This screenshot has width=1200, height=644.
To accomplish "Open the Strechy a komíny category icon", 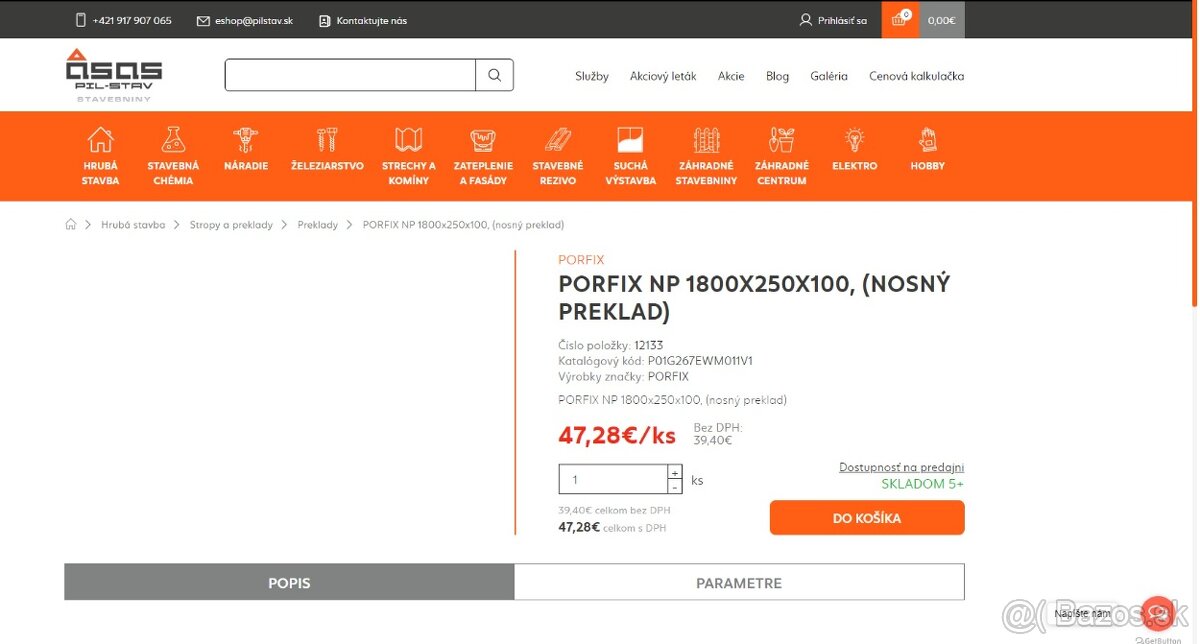I will point(408,139).
